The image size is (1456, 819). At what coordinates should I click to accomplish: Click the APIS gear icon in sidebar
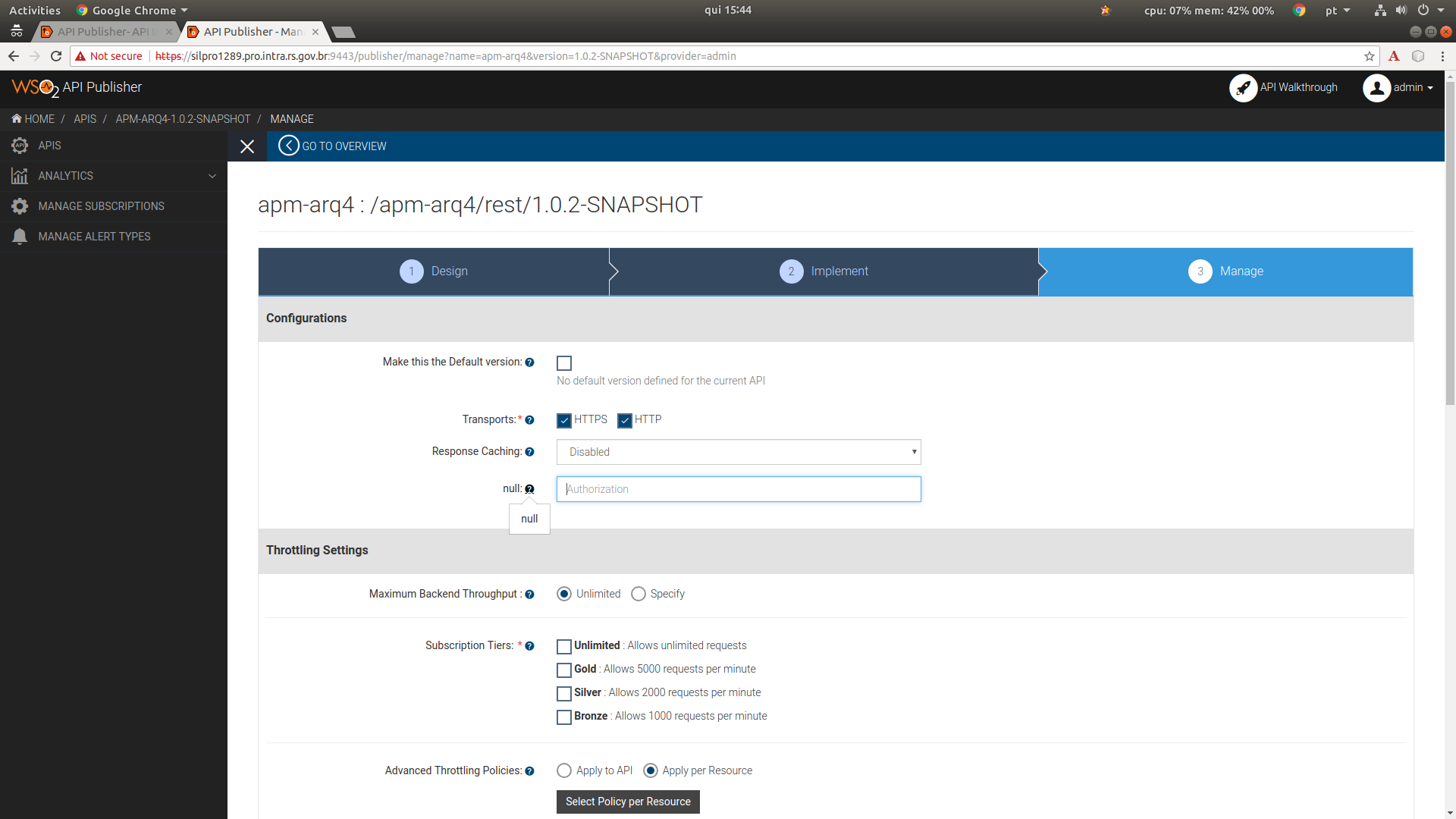click(x=20, y=146)
